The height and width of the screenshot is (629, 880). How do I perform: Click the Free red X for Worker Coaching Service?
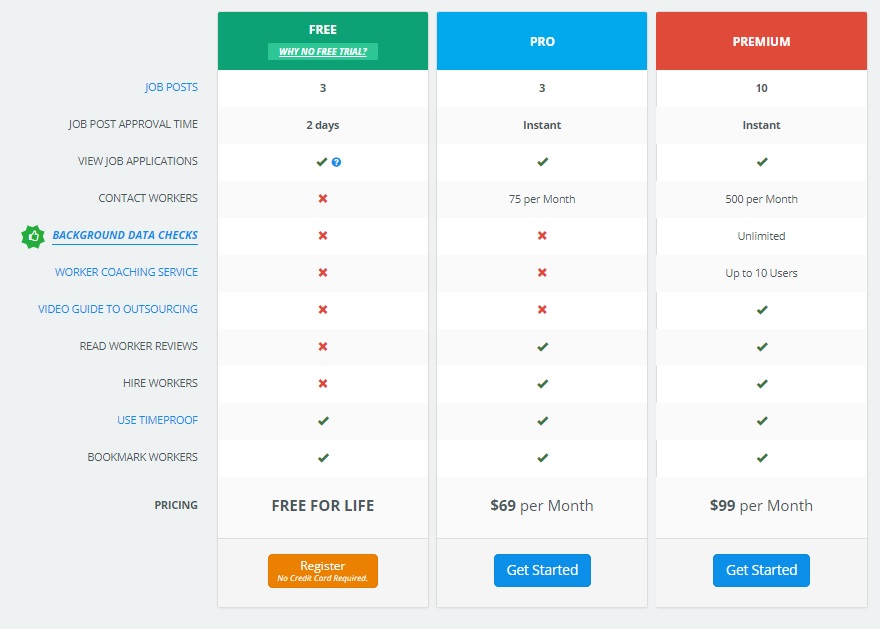pos(323,273)
